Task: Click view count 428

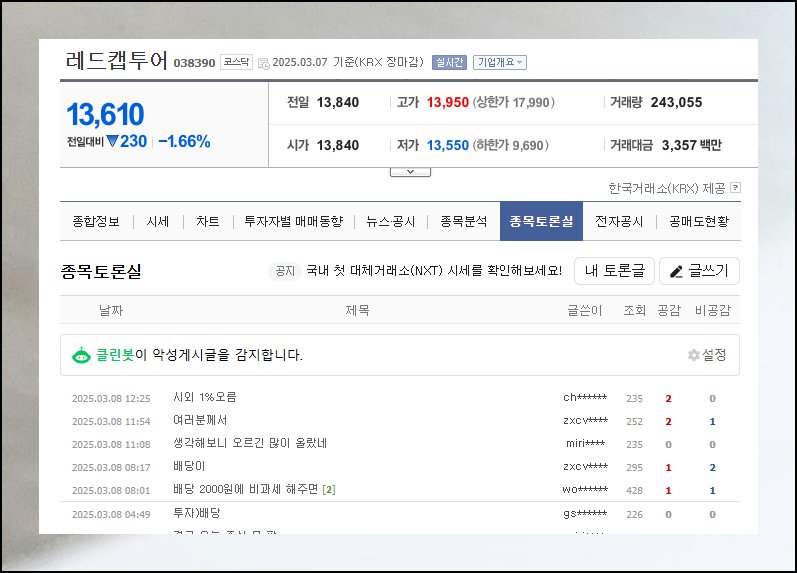Action: [x=634, y=491]
